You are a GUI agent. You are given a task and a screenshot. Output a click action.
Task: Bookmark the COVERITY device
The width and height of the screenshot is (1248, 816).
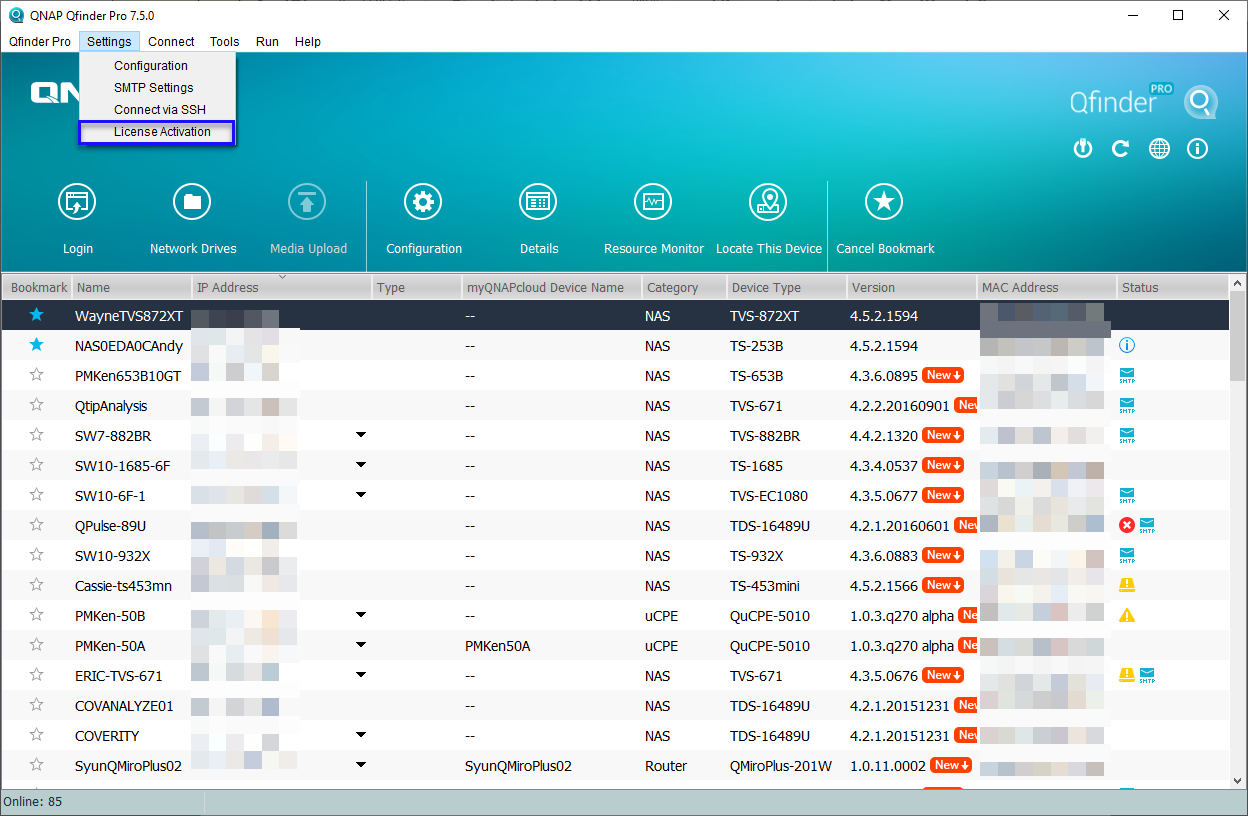[37, 734]
